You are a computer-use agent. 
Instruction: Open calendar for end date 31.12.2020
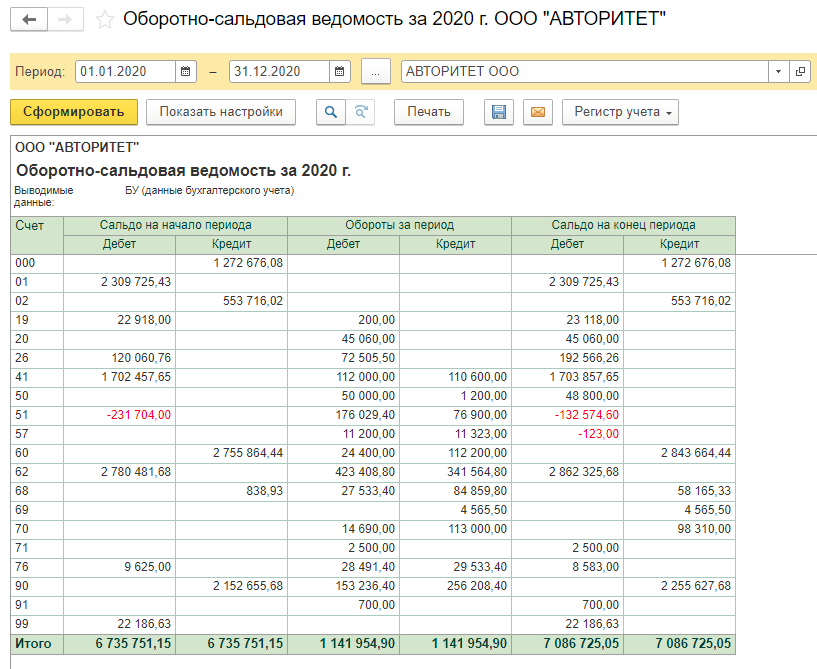click(341, 72)
